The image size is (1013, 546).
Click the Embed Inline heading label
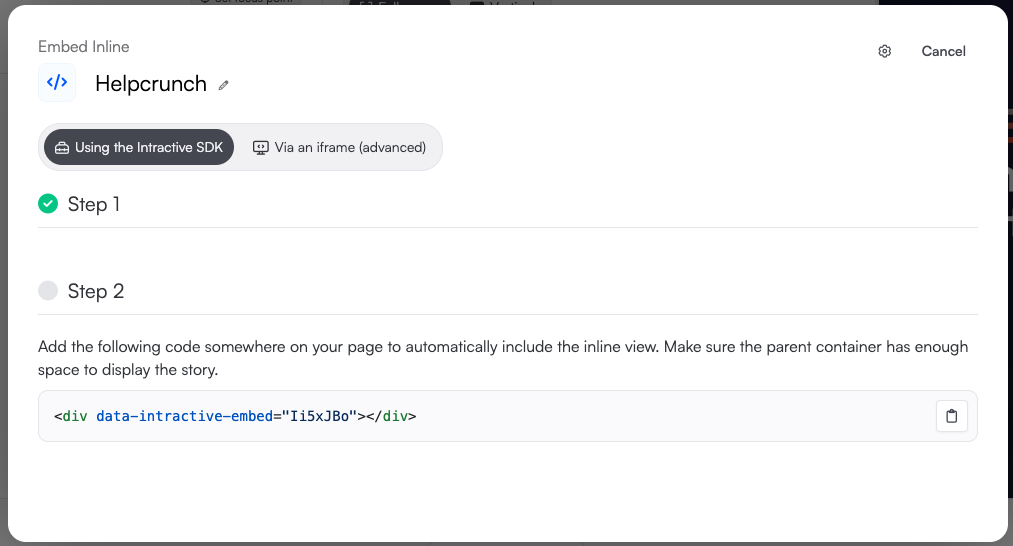84,47
